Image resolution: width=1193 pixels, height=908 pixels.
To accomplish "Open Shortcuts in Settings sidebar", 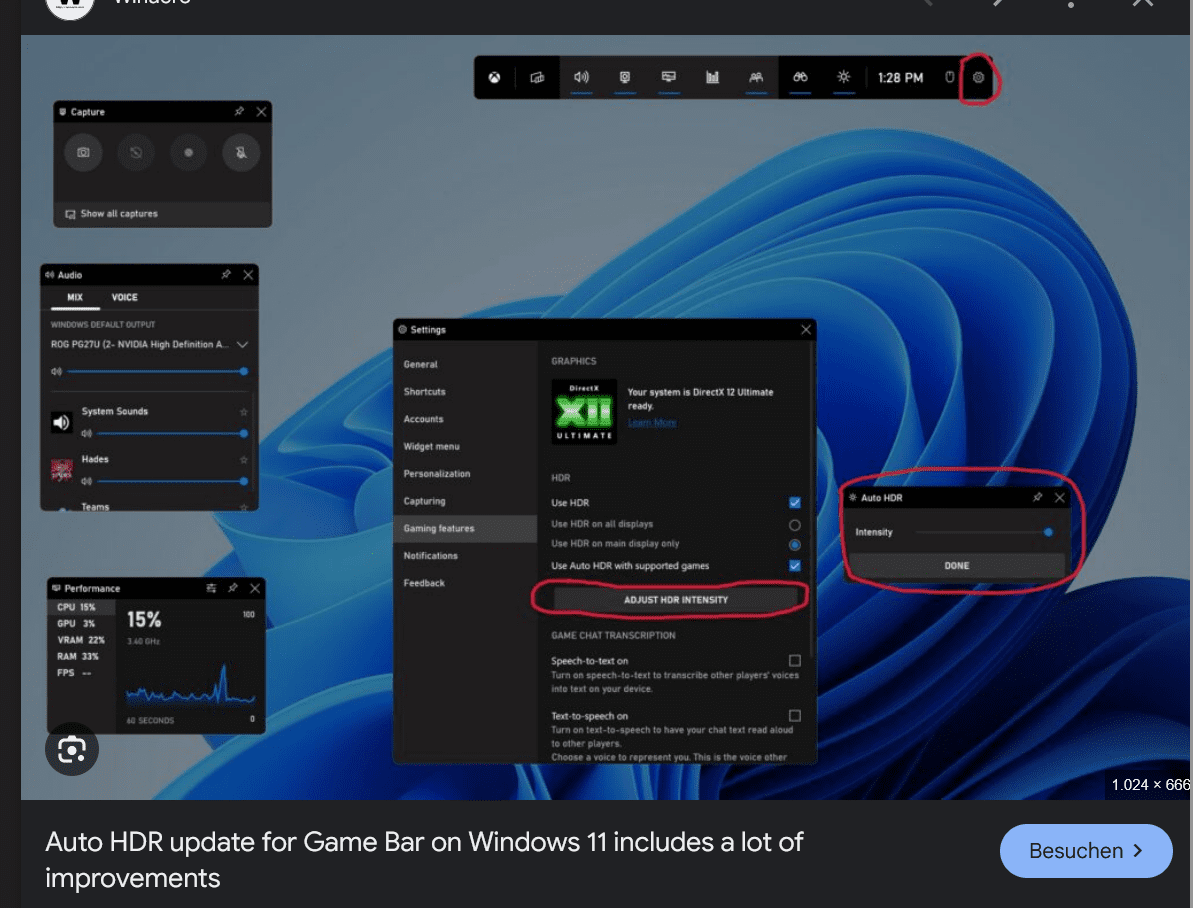I will tap(465, 392).
